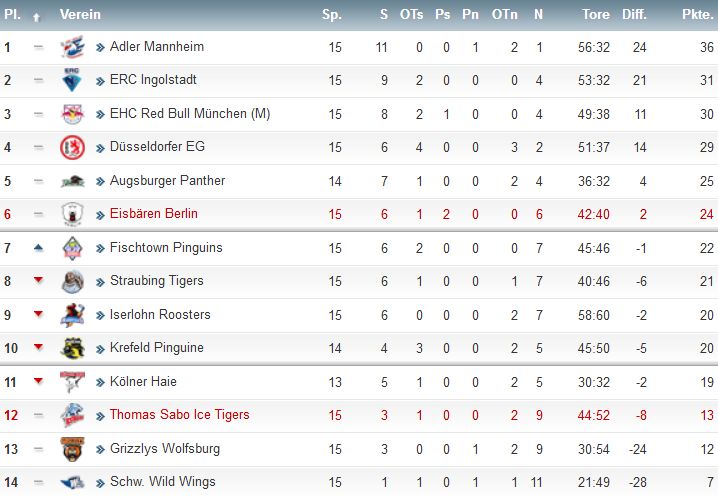Click the Adler Mannheim team logo
Screen dimensions: 718x496
72,47
